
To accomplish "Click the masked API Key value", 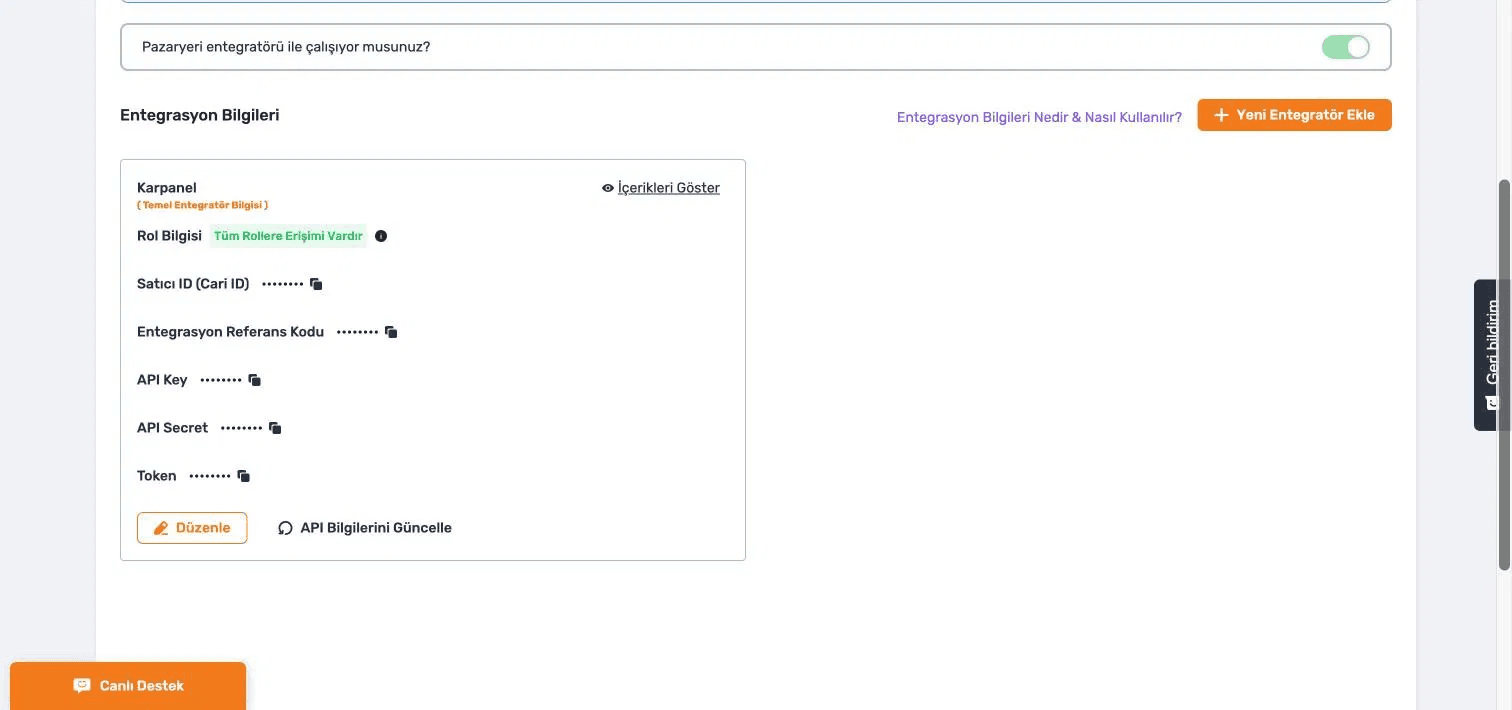I will tap(221, 380).
